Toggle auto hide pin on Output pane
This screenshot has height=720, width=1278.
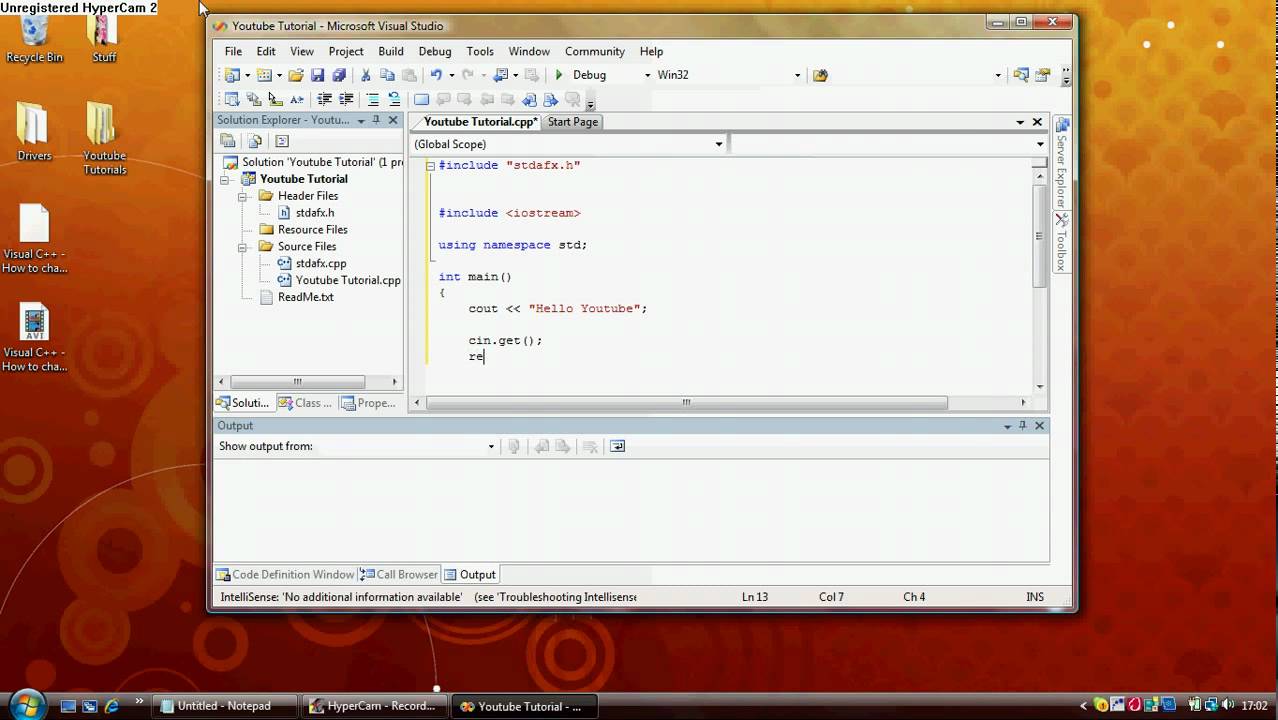[1023, 426]
